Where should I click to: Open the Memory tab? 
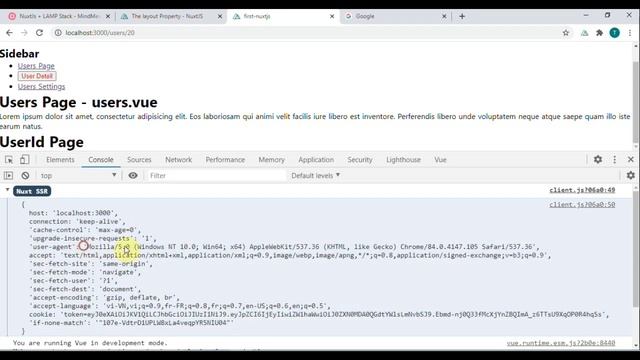(x=271, y=160)
